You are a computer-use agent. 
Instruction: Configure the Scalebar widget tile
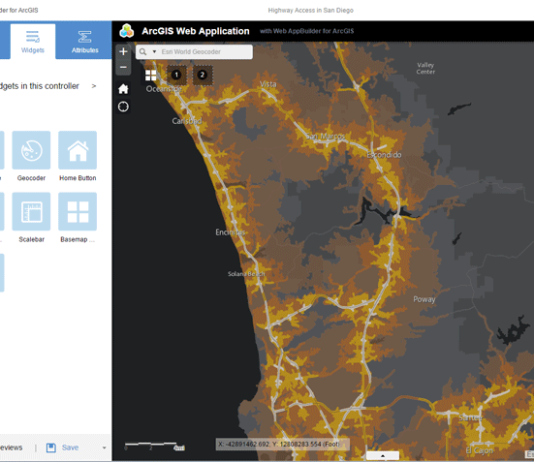tap(31, 211)
